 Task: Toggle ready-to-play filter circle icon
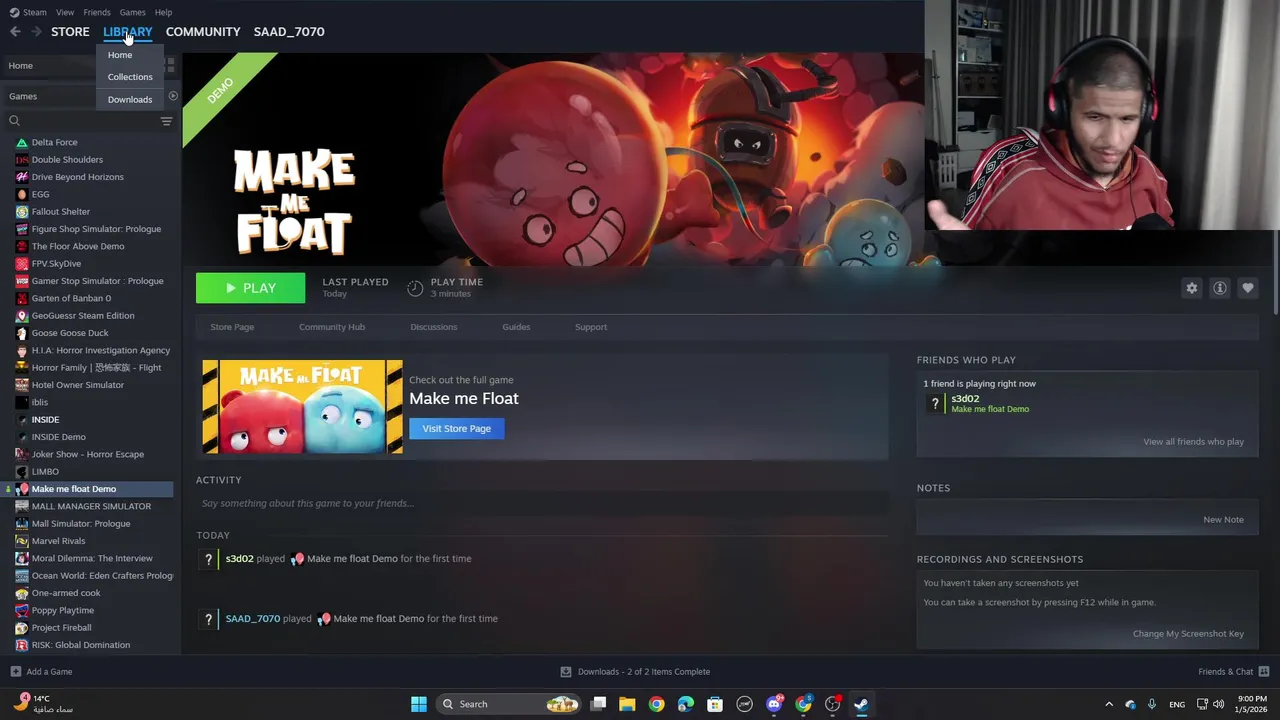[x=173, y=96]
